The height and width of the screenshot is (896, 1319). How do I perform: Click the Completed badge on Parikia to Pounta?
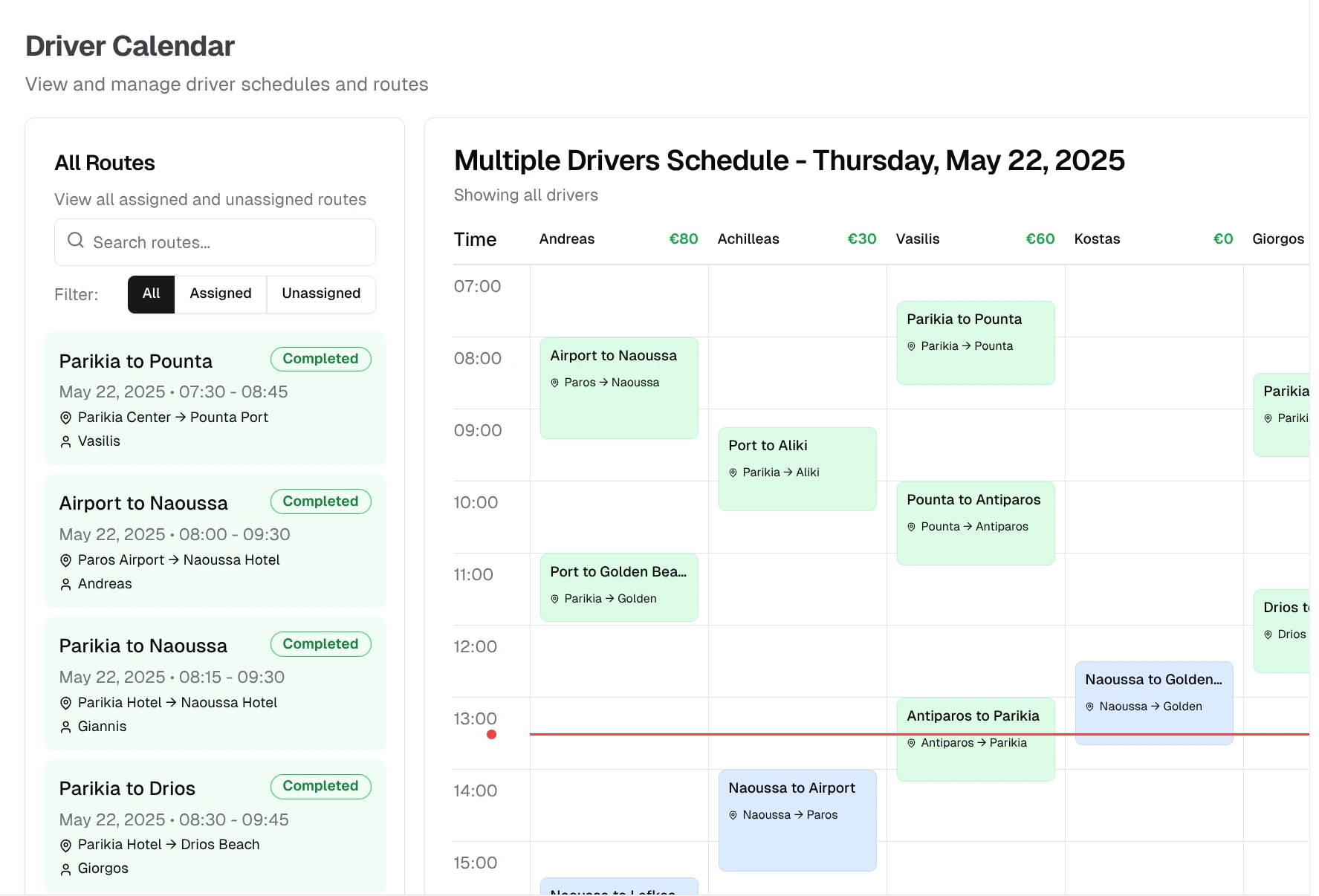pyautogui.click(x=320, y=359)
